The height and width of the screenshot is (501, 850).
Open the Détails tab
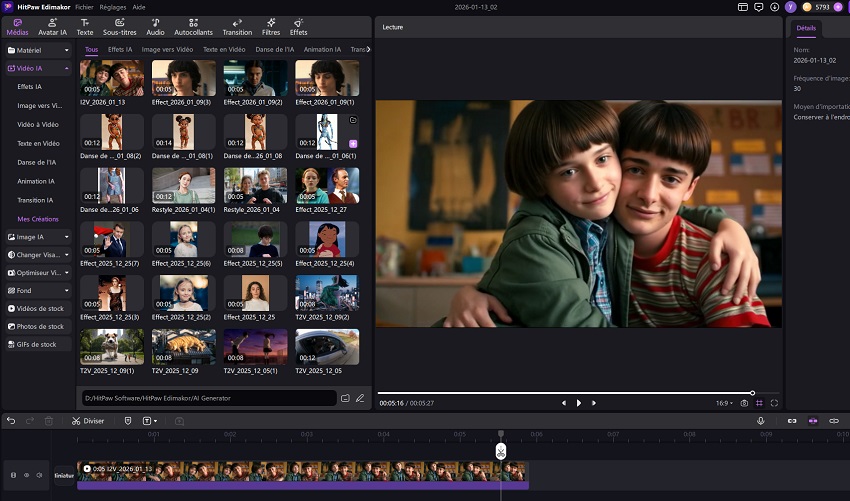point(806,28)
